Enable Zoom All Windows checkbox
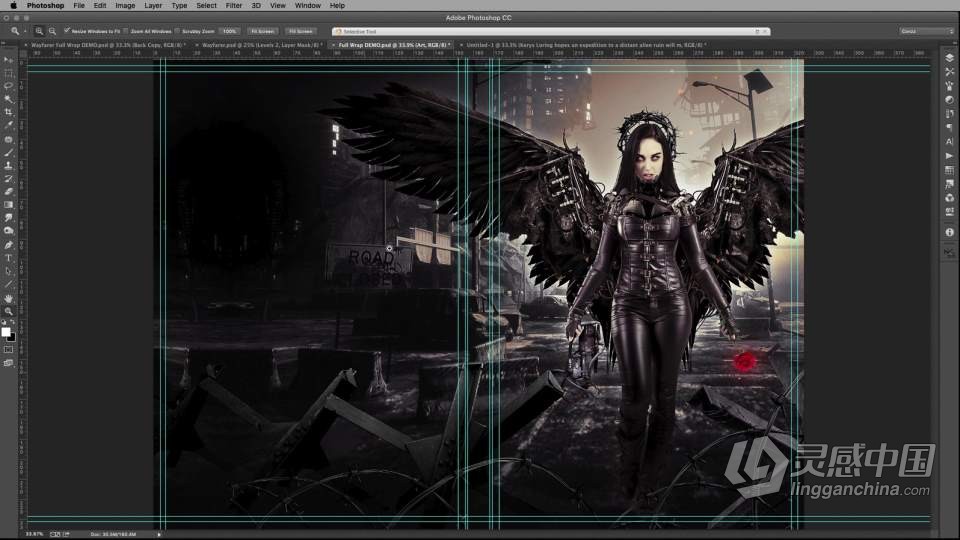Image resolution: width=960 pixels, height=540 pixels. [126, 31]
